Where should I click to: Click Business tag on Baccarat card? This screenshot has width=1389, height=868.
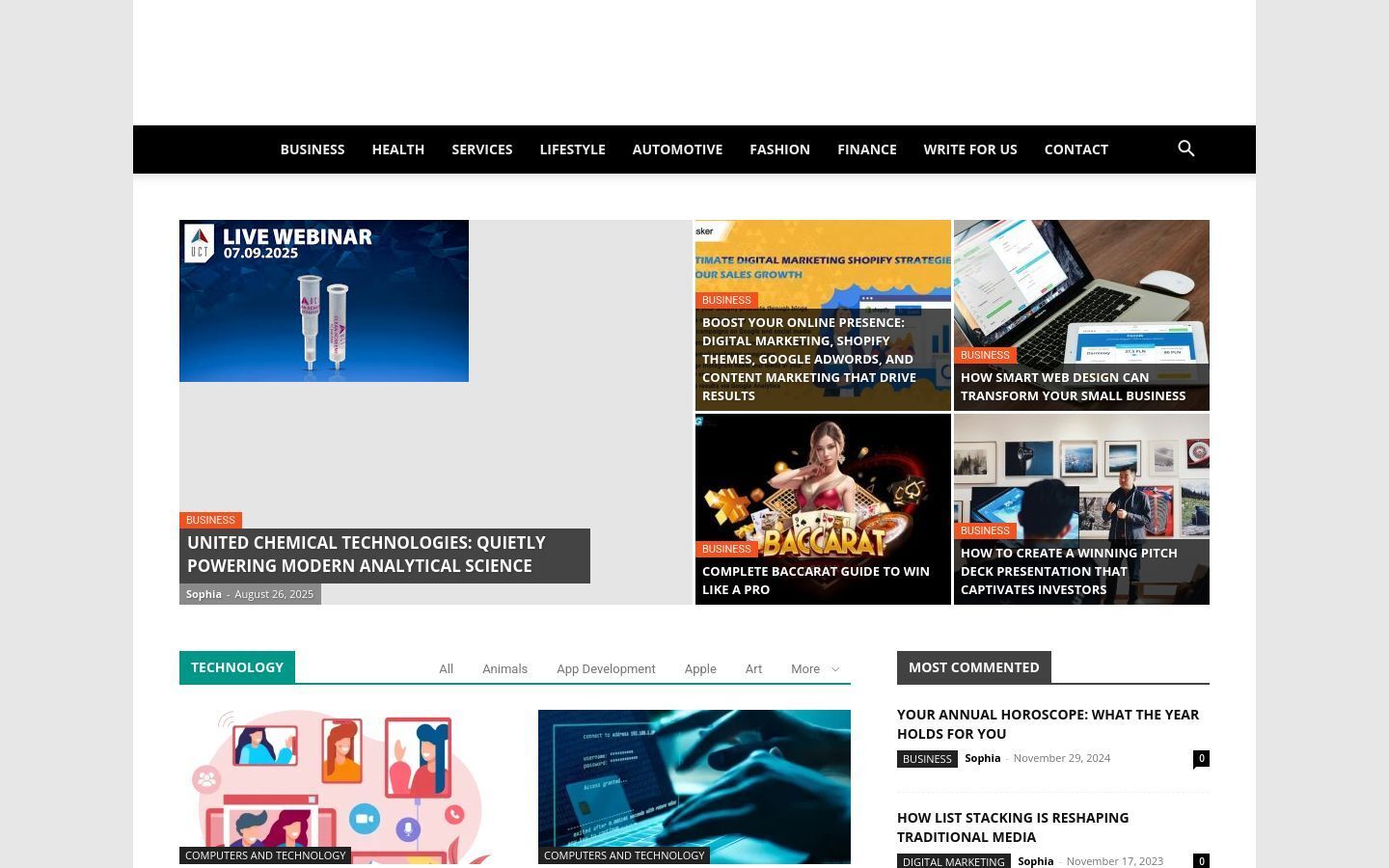pos(726,549)
